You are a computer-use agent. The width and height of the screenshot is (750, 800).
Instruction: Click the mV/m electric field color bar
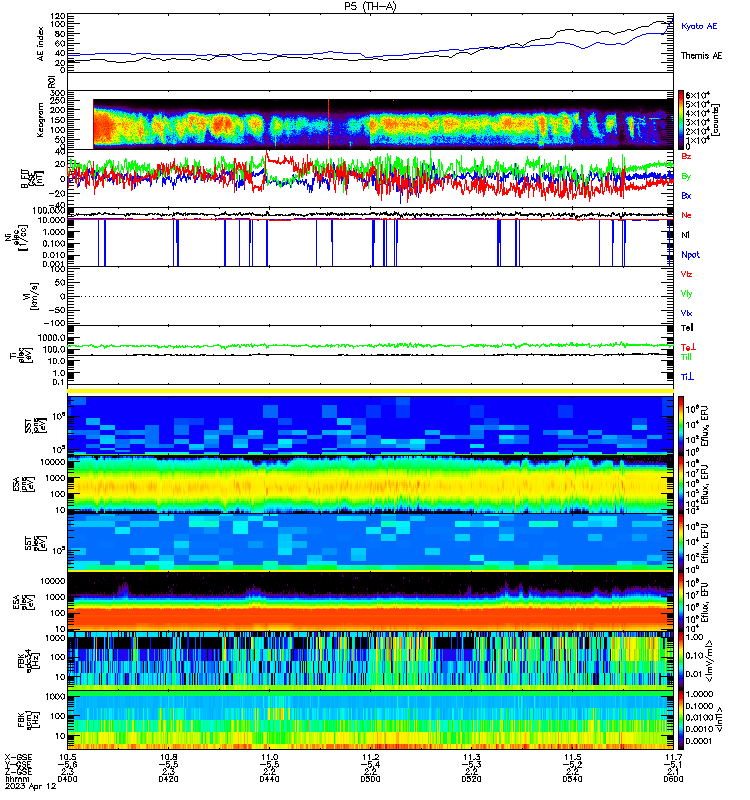point(681,660)
